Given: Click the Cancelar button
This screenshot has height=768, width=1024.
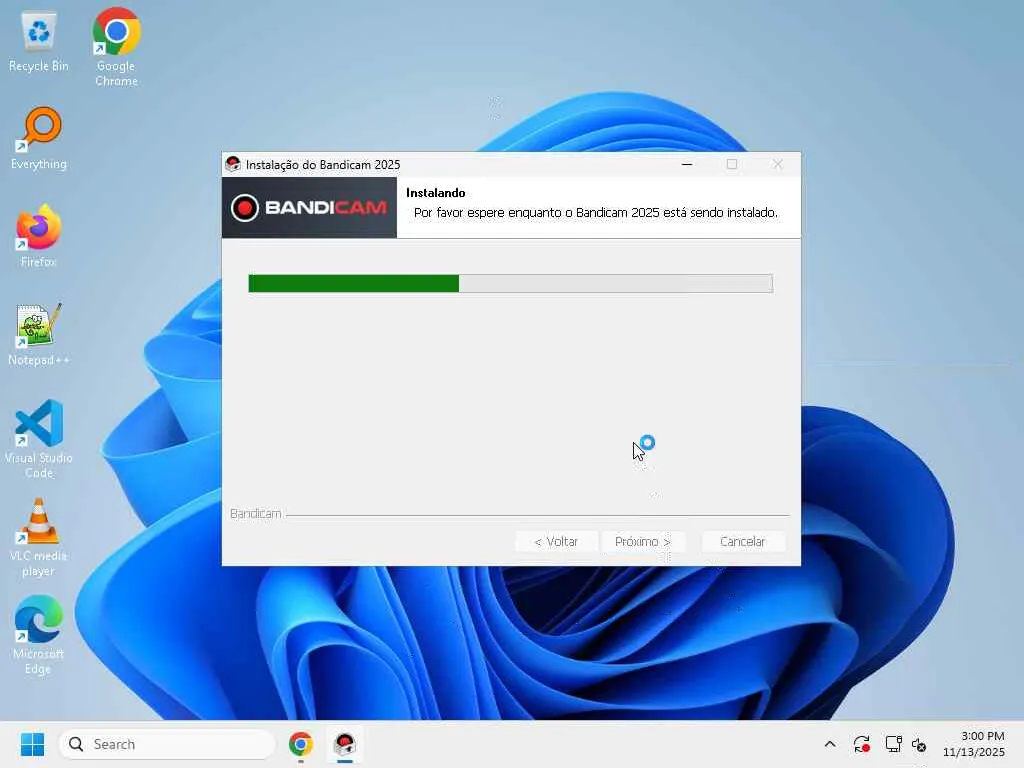Looking at the screenshot, I should click(x=743, y=541).
